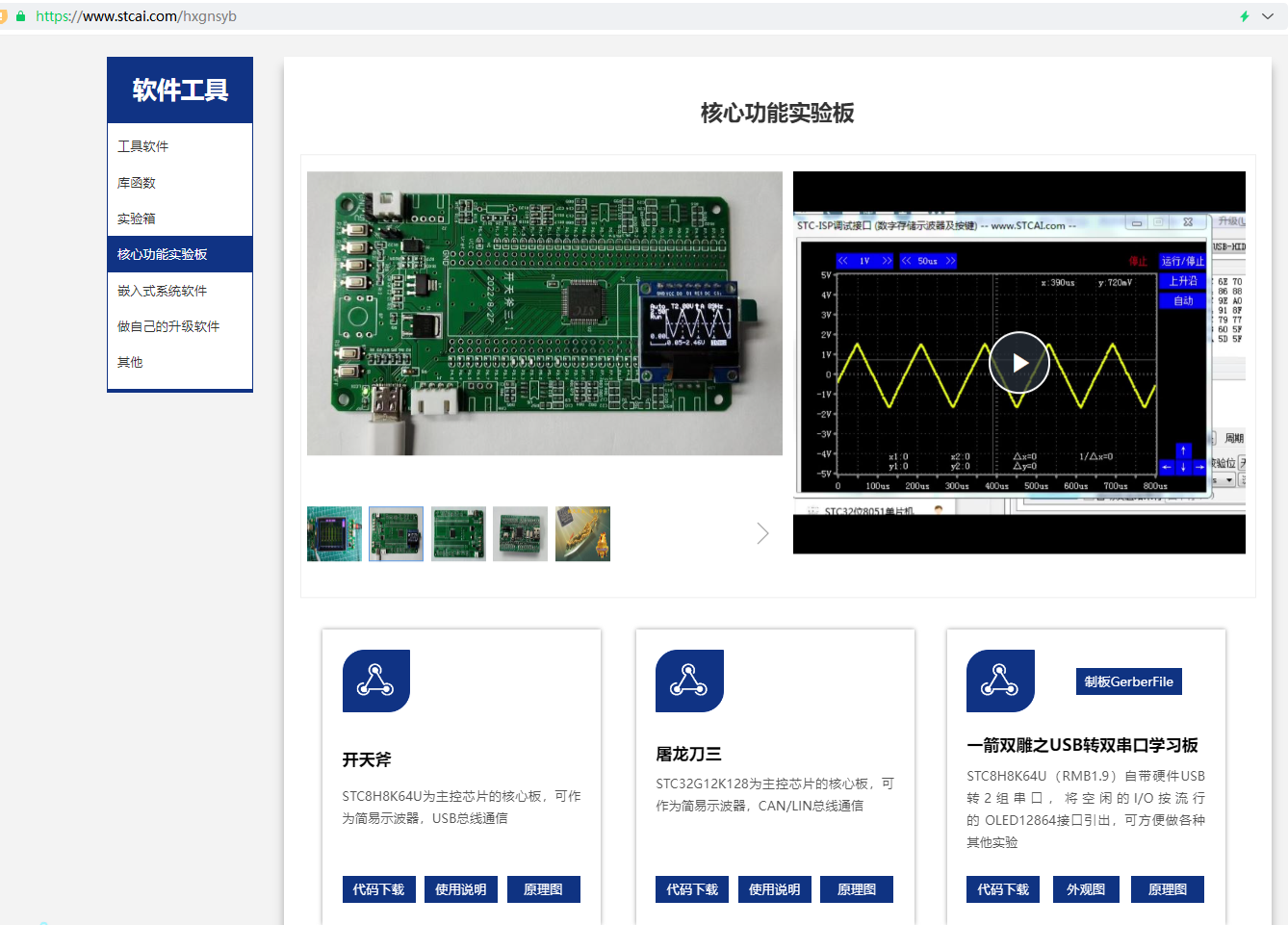
Task: Click the 软件工具 sidebar header
Action: click(x=180, y=90)
